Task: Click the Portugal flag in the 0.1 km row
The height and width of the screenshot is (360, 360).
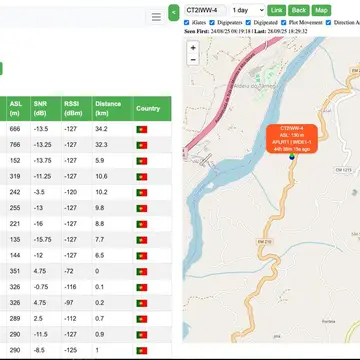Action: pyautogui.click(x=142, y=287)
